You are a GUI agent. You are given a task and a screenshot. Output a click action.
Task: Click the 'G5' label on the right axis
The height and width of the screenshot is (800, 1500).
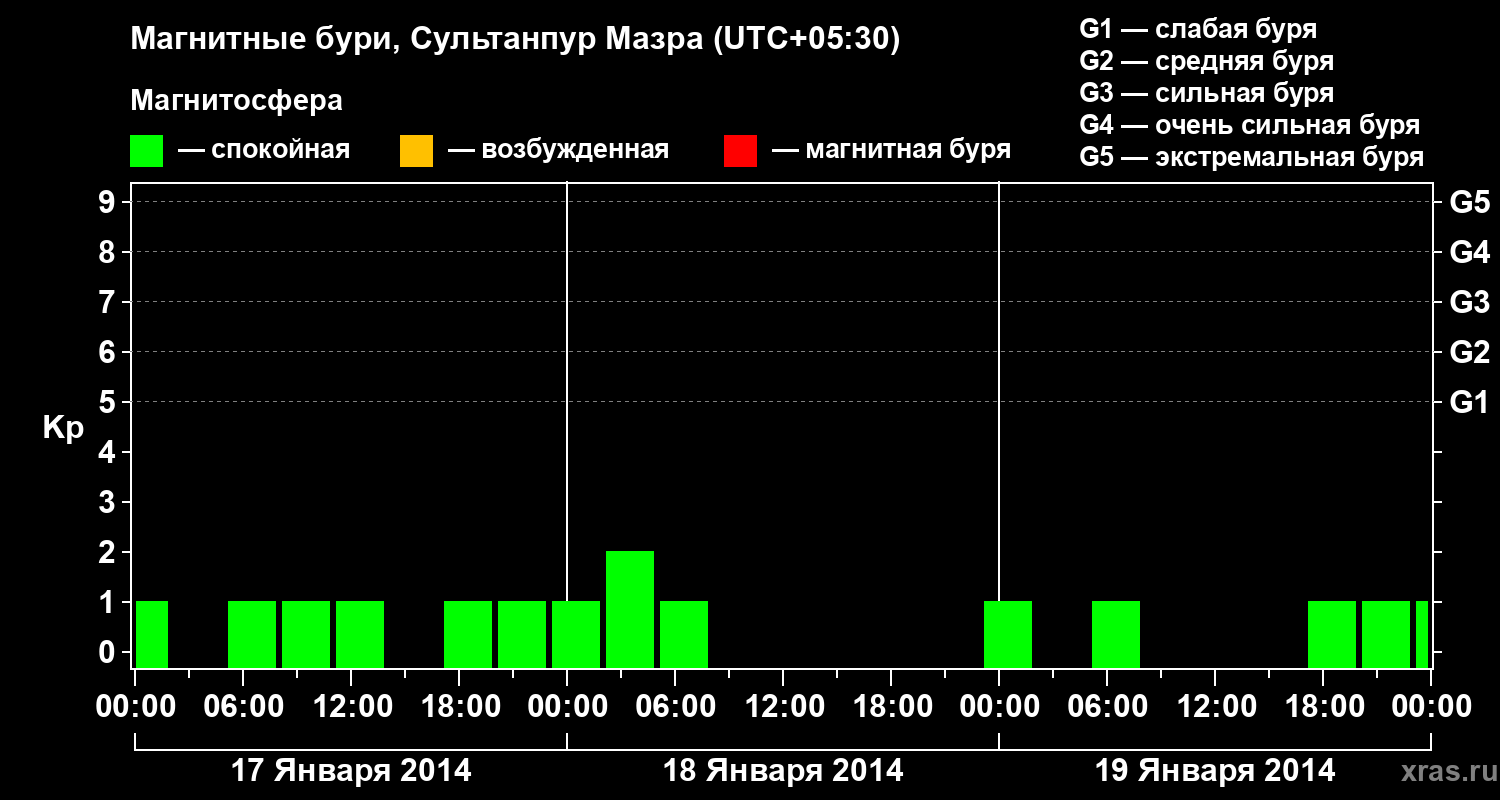point(1469,202)
